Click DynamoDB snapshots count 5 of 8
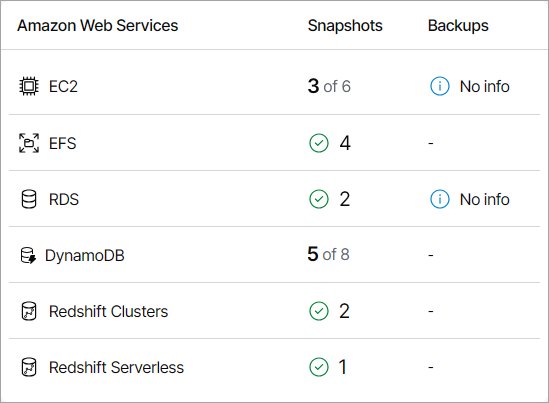 [x=328, y=254]
